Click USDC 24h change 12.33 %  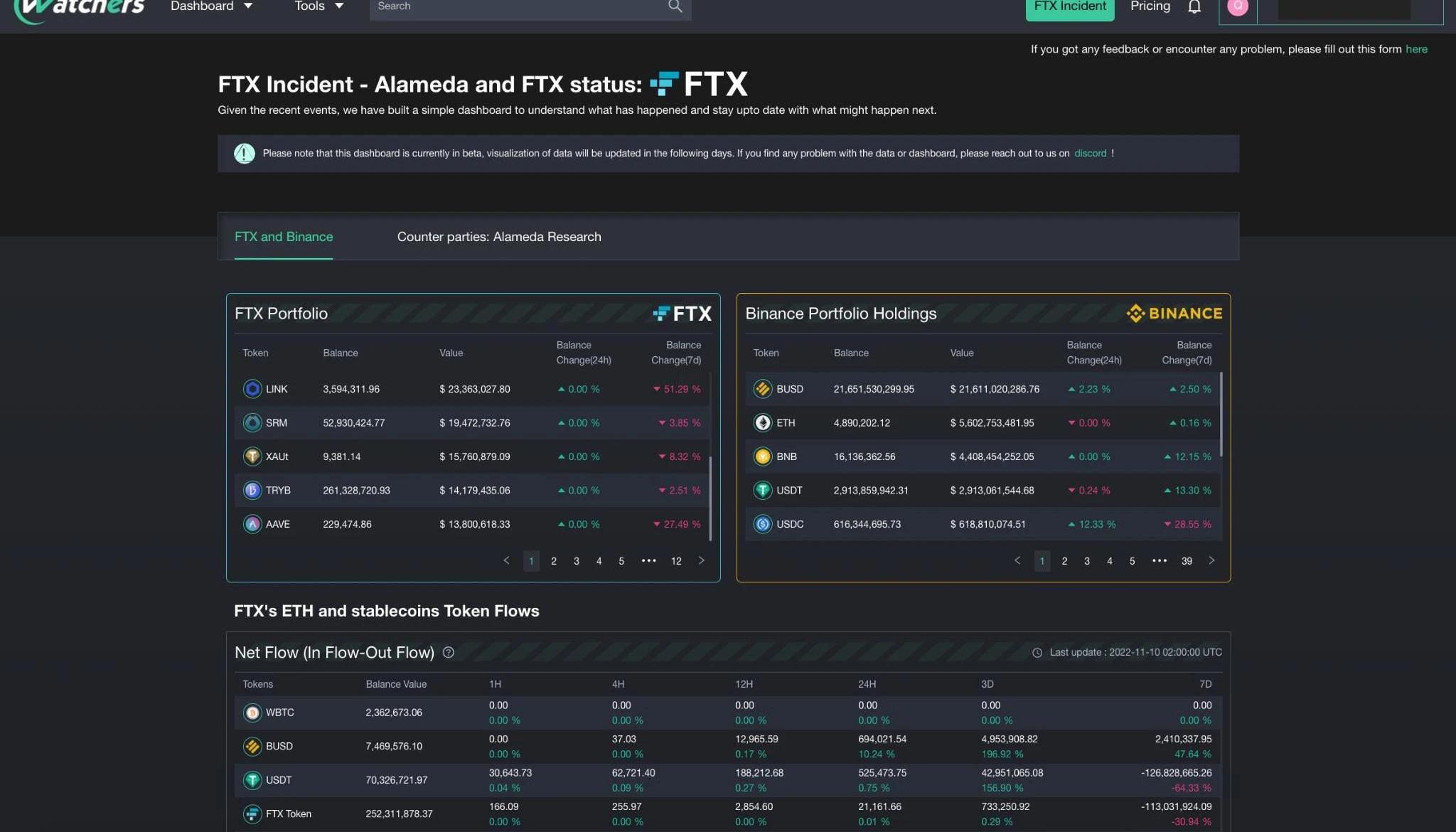[1091, 524]
